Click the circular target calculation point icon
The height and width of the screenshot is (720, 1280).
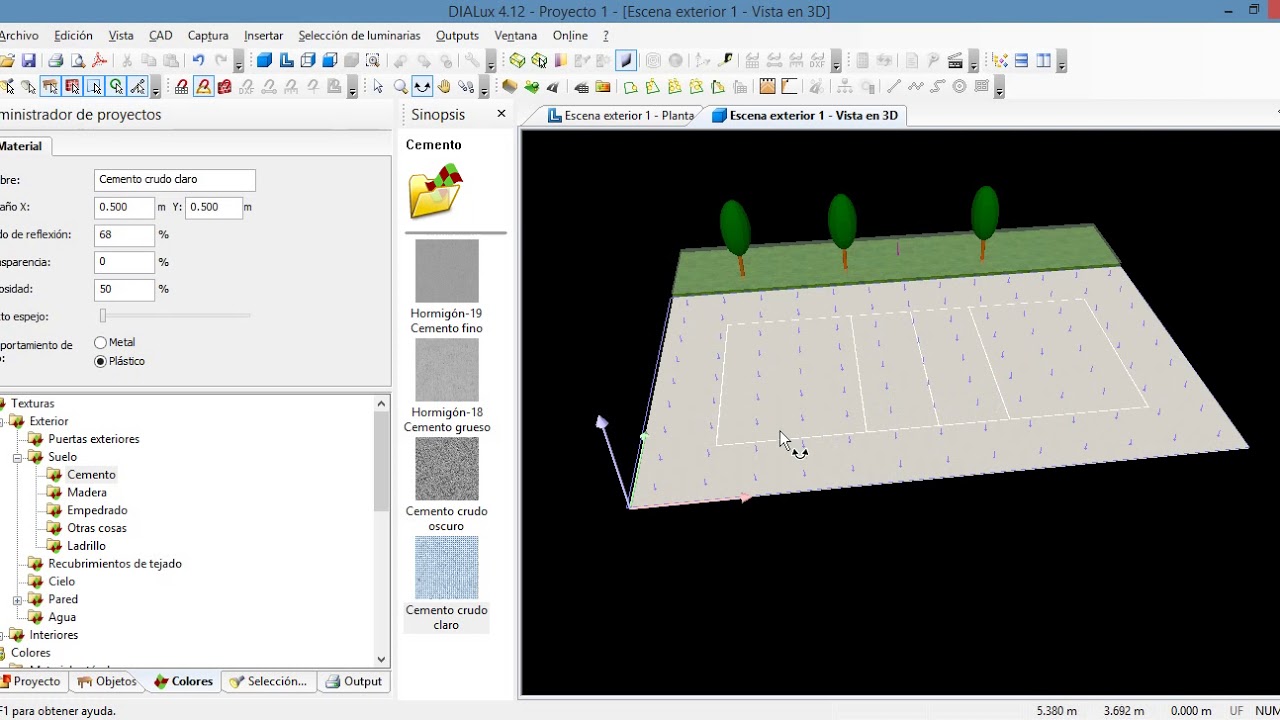pyautogui.click(x=959, y=87)
